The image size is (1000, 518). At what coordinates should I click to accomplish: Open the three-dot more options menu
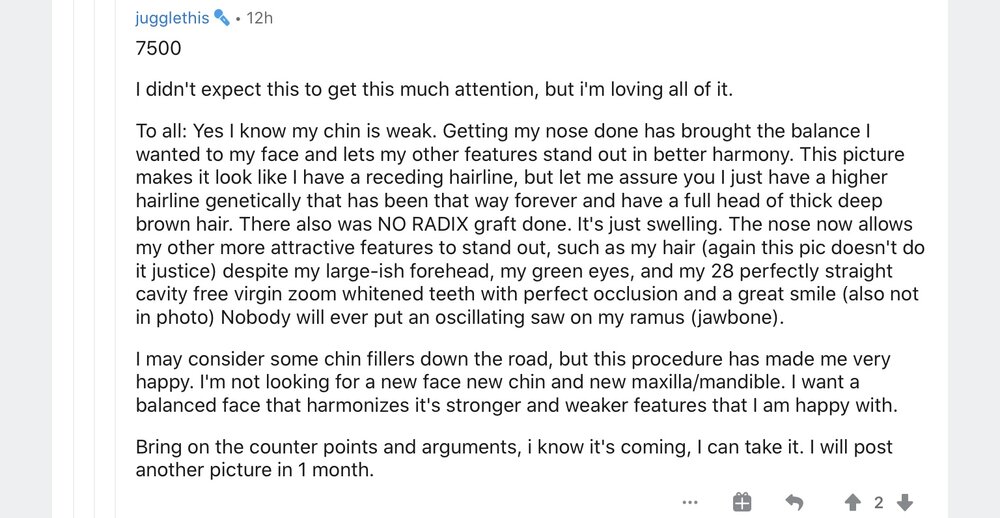click(x=689, y=503)
